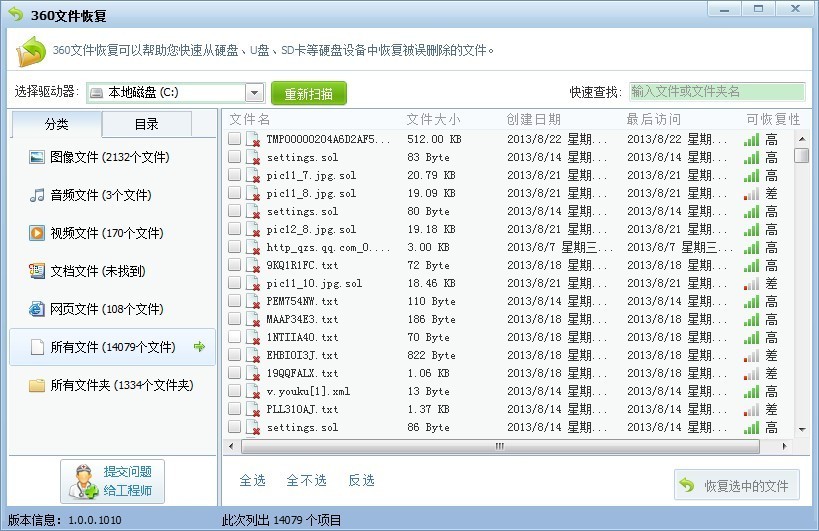The height and width of the screenshot is (531, 819).
Task: Click the web page files IE icon
Action: tap(37, 309)
